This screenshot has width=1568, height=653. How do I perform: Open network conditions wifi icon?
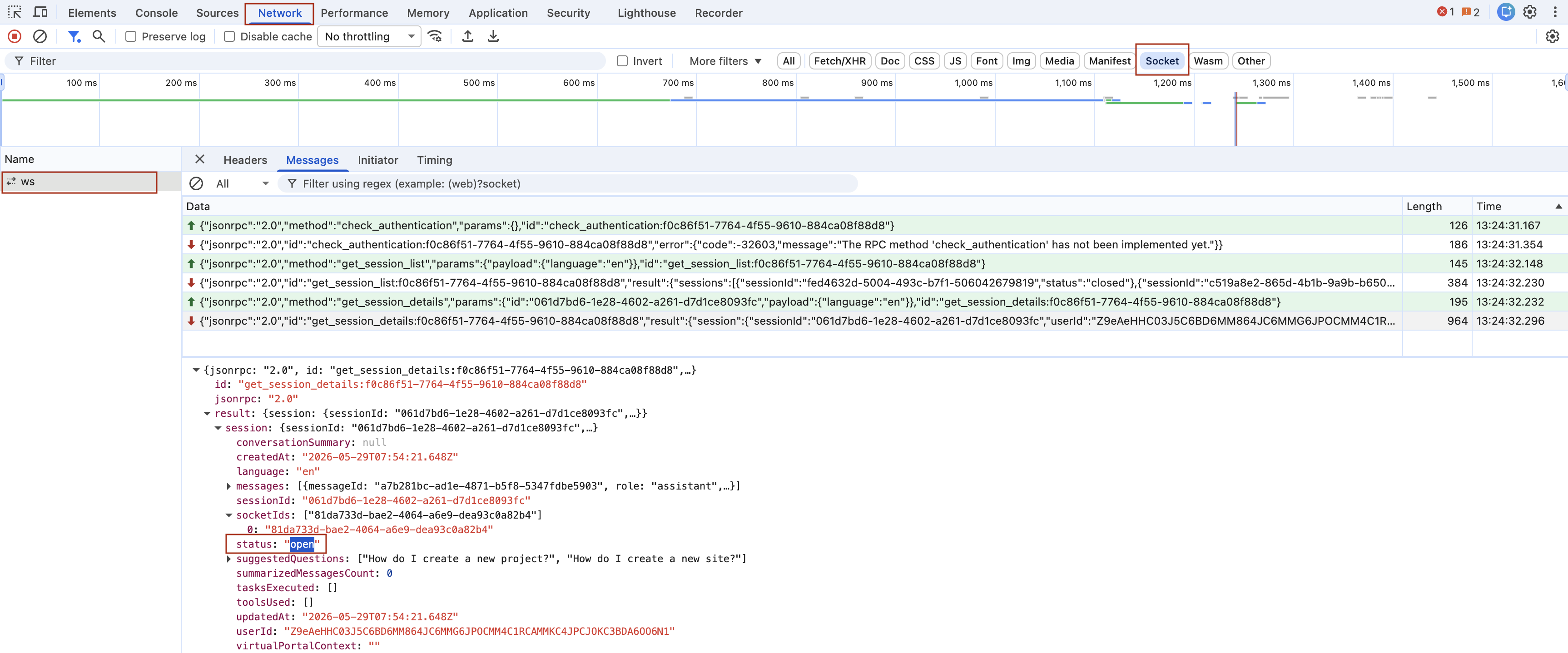coord(435,36)
